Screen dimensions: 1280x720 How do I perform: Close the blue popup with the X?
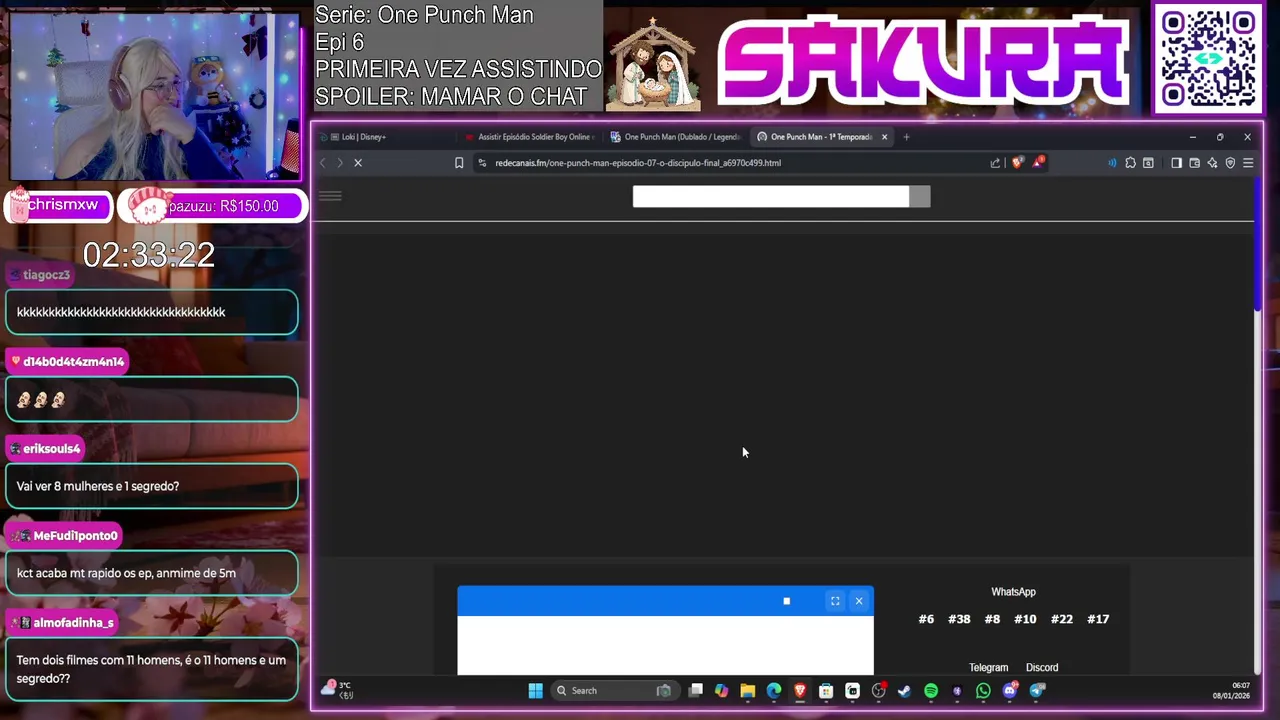point(859,601)
